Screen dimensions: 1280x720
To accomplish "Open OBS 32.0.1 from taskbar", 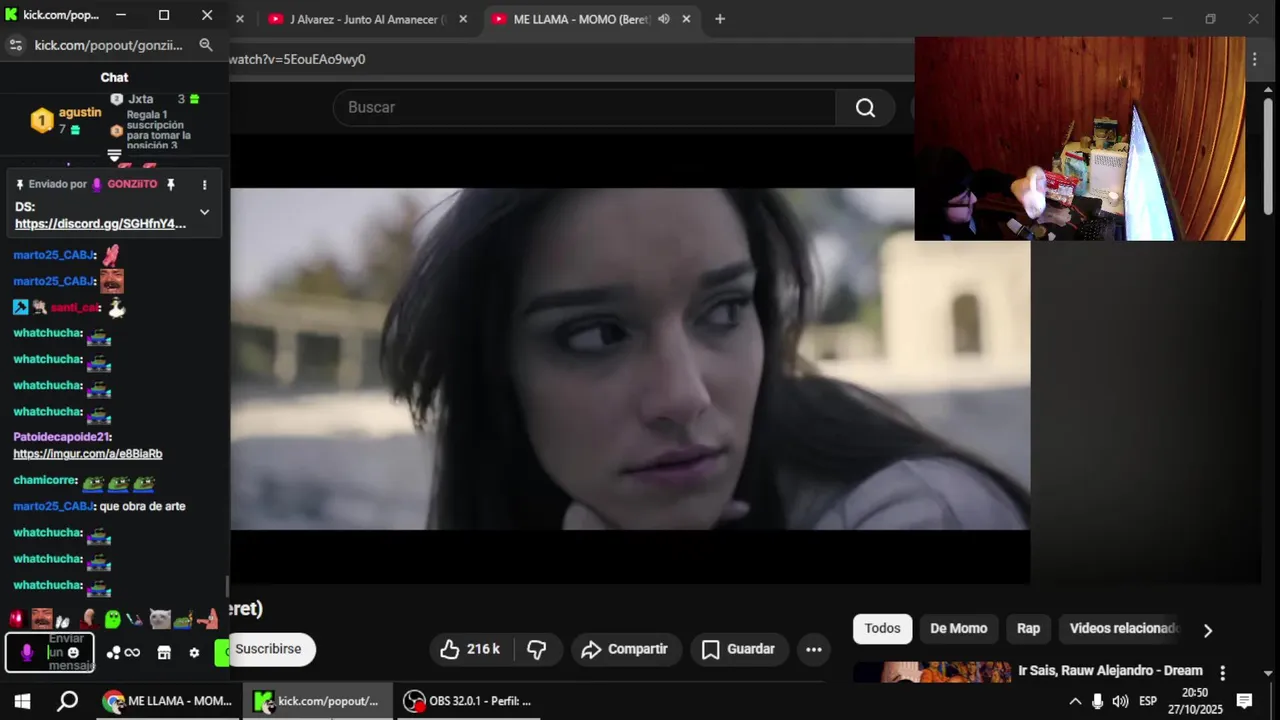I will [x=467, y=701].
